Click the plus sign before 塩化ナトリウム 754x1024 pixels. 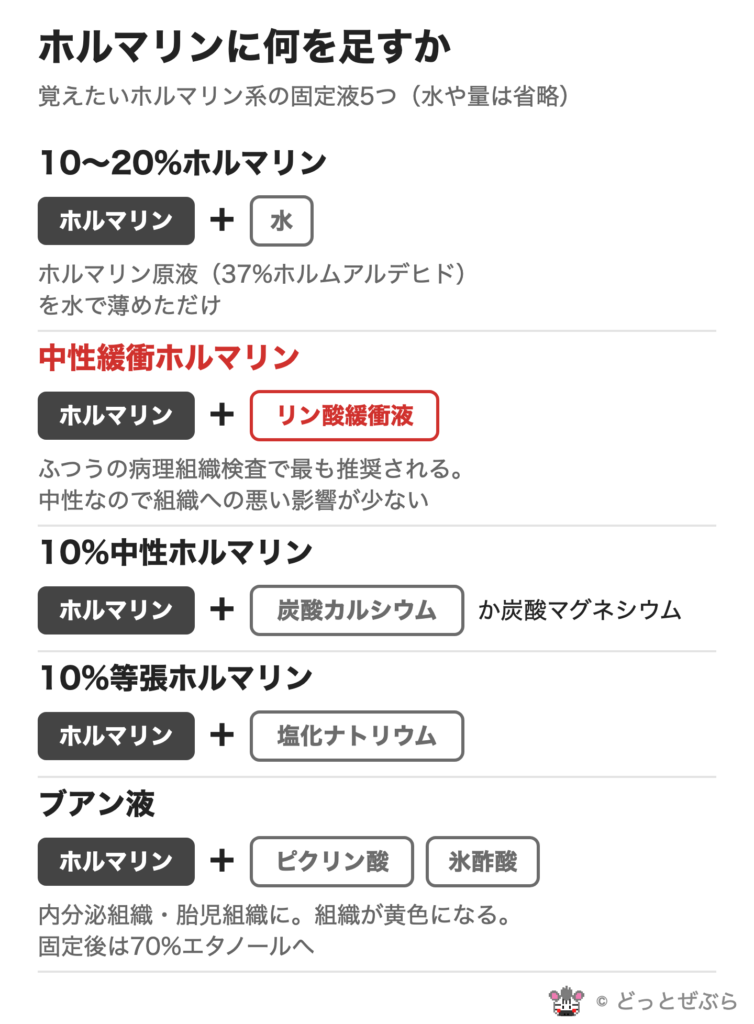pos(222,735)
